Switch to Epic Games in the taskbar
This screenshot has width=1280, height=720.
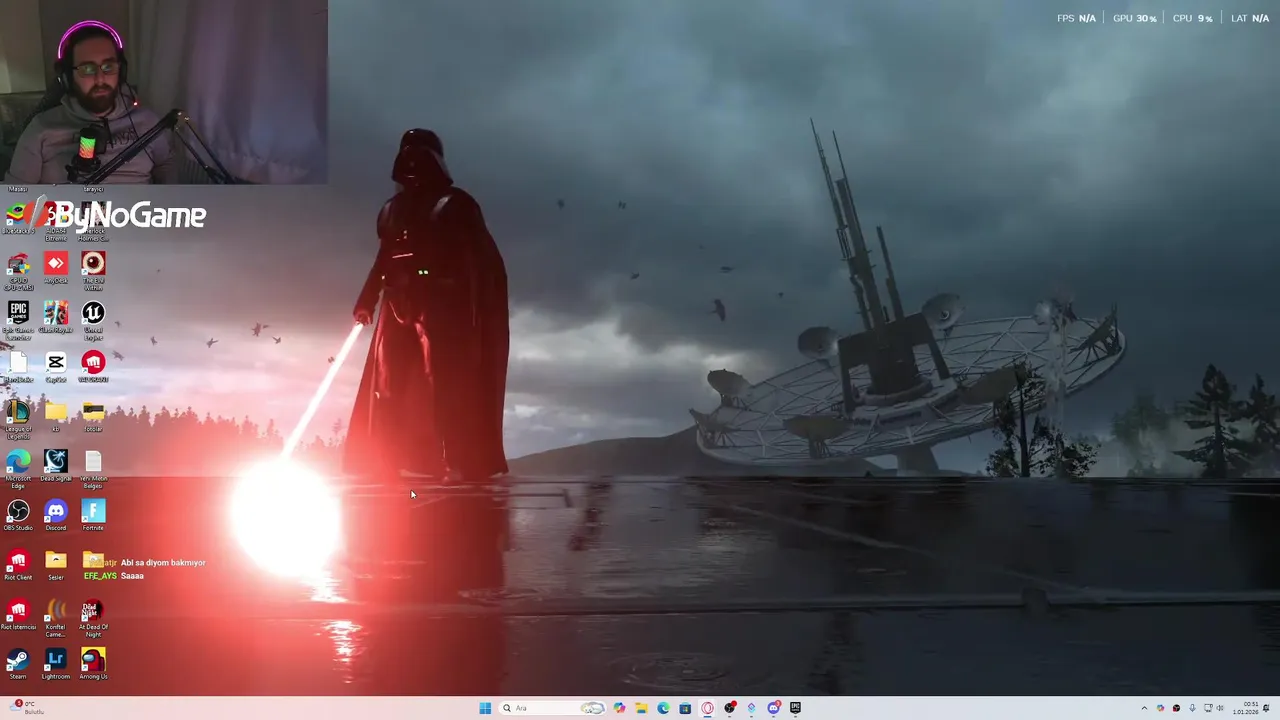coord(795,708)
